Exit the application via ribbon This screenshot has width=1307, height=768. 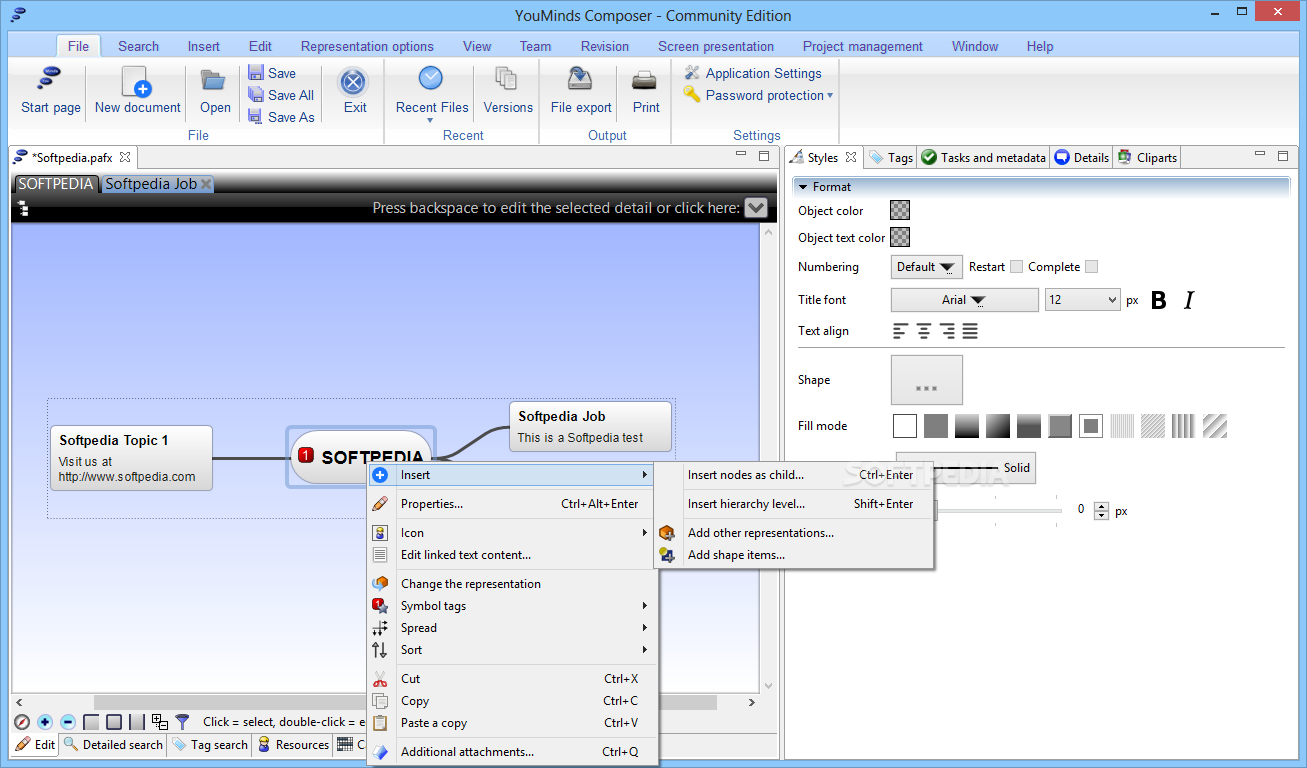355,91
